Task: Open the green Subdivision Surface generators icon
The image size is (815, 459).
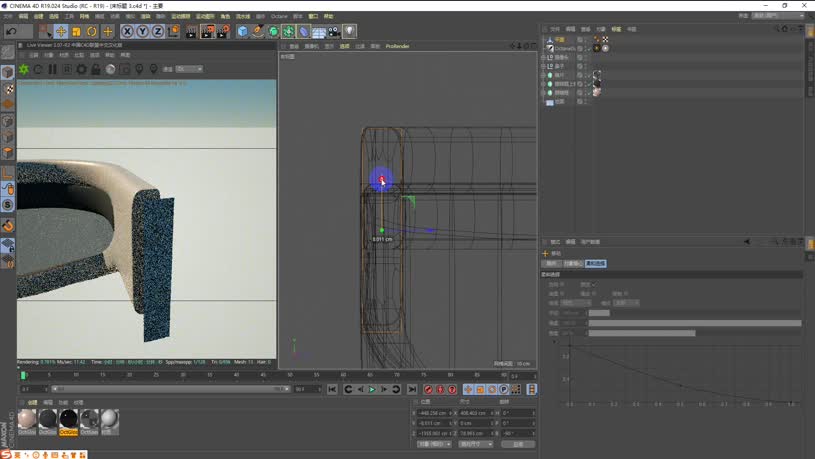Action: [273, 31]
